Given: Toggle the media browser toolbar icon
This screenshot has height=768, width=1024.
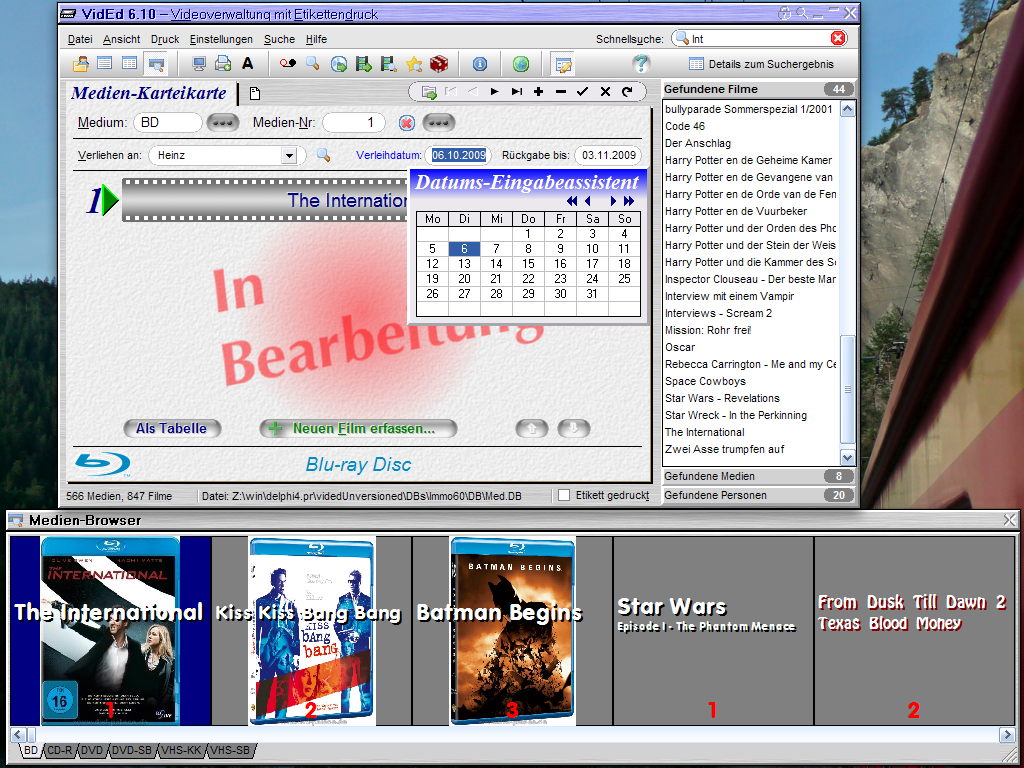Looking at the screenshot, I should [x=155, y=64].
